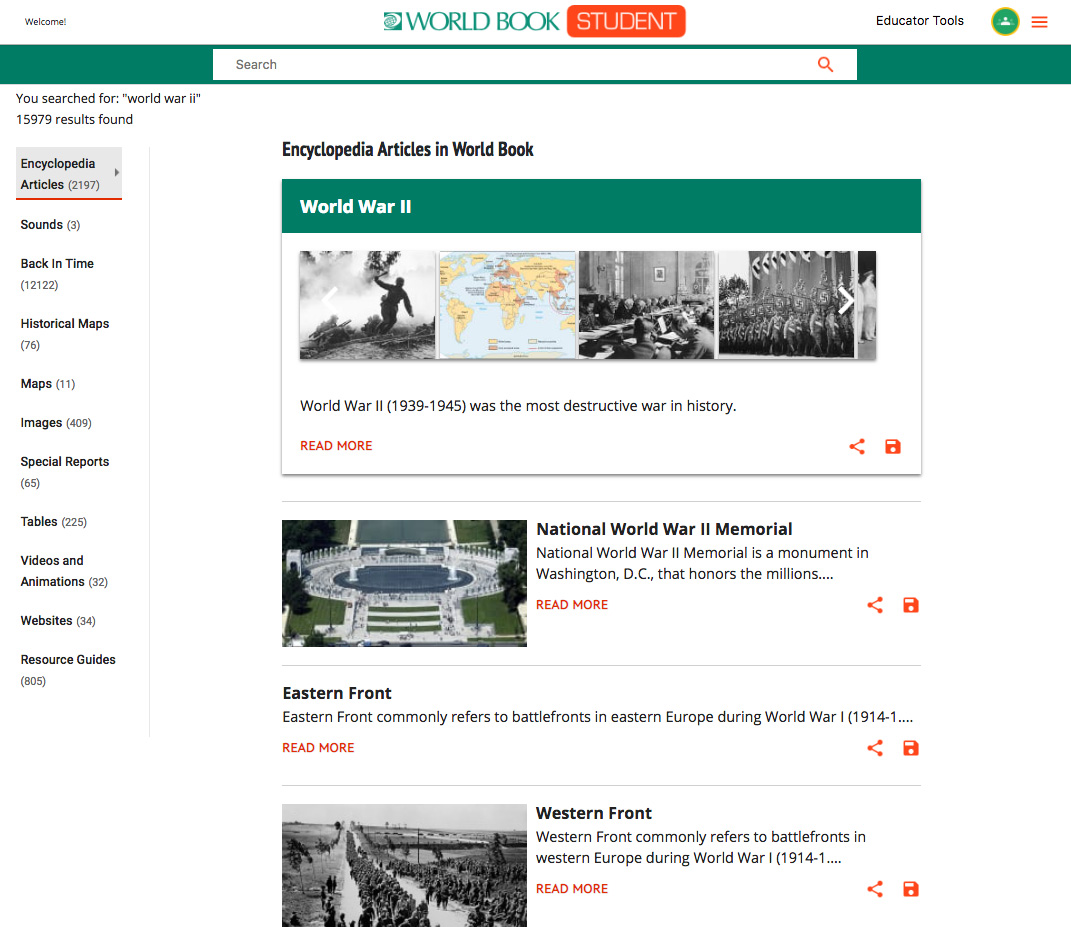Open the world map thumbnail
Viewport: 1071px width, 927px height.
click(x=507, y=305)
